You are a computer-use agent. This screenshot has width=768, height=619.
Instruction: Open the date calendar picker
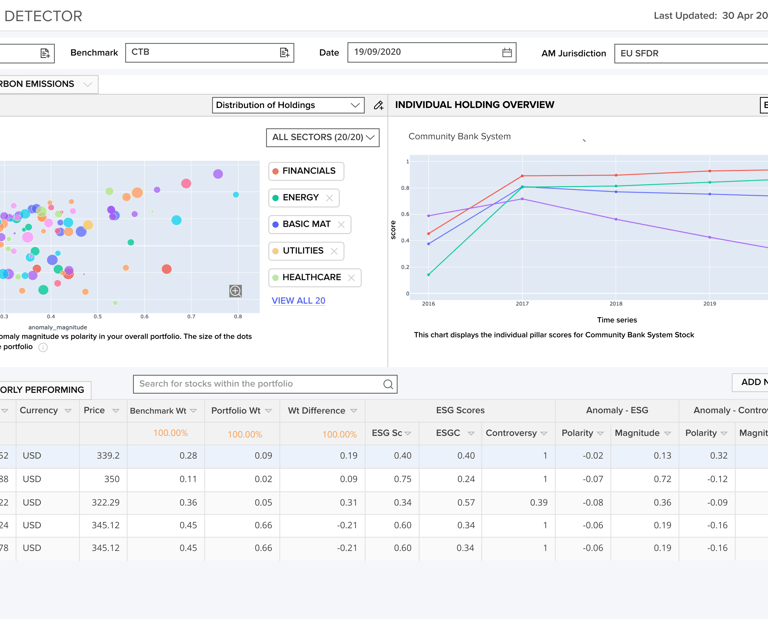point(506,53)
